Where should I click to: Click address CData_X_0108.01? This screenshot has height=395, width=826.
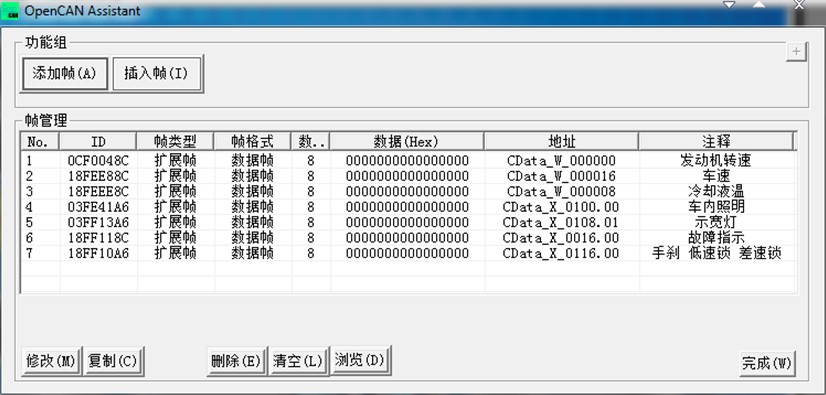coord(561,222)
